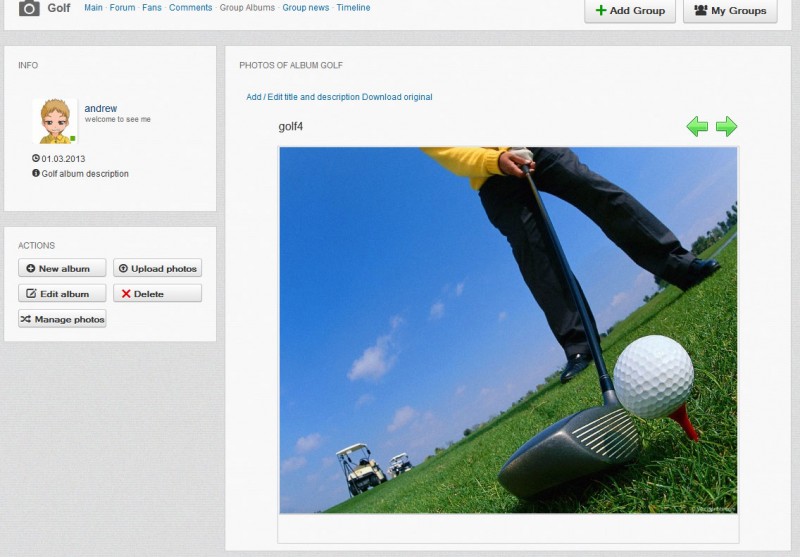Open the Fans page
The width and height of the screenshot is (800, 557).
coord(152,8)
